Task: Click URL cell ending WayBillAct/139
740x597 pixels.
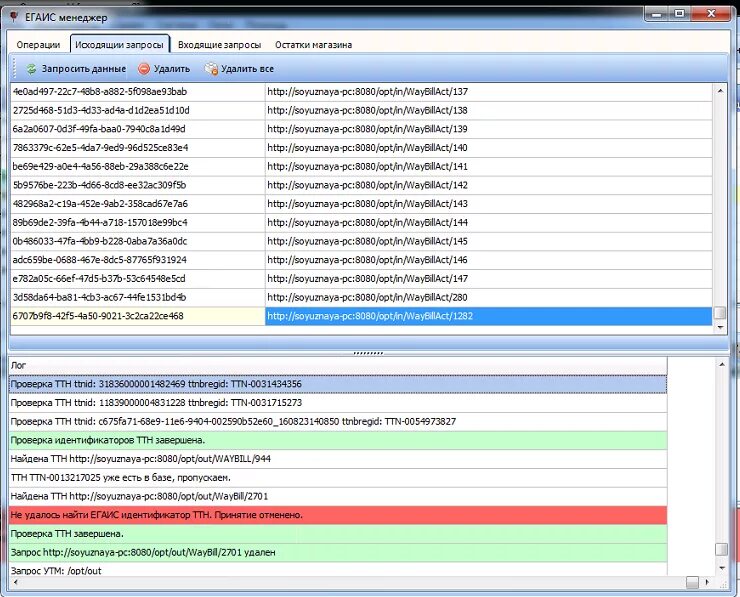Action: pos(488,129)
